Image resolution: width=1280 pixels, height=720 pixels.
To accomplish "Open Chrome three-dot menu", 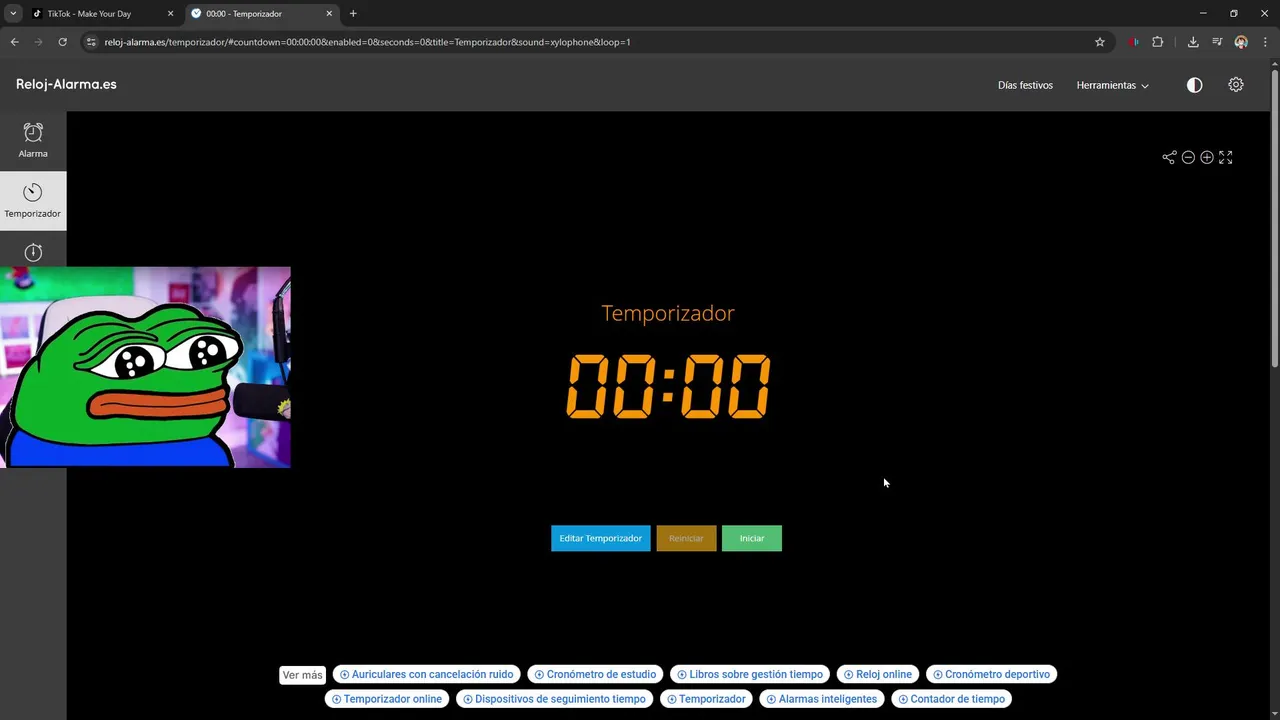I will tap(1265, 42).
